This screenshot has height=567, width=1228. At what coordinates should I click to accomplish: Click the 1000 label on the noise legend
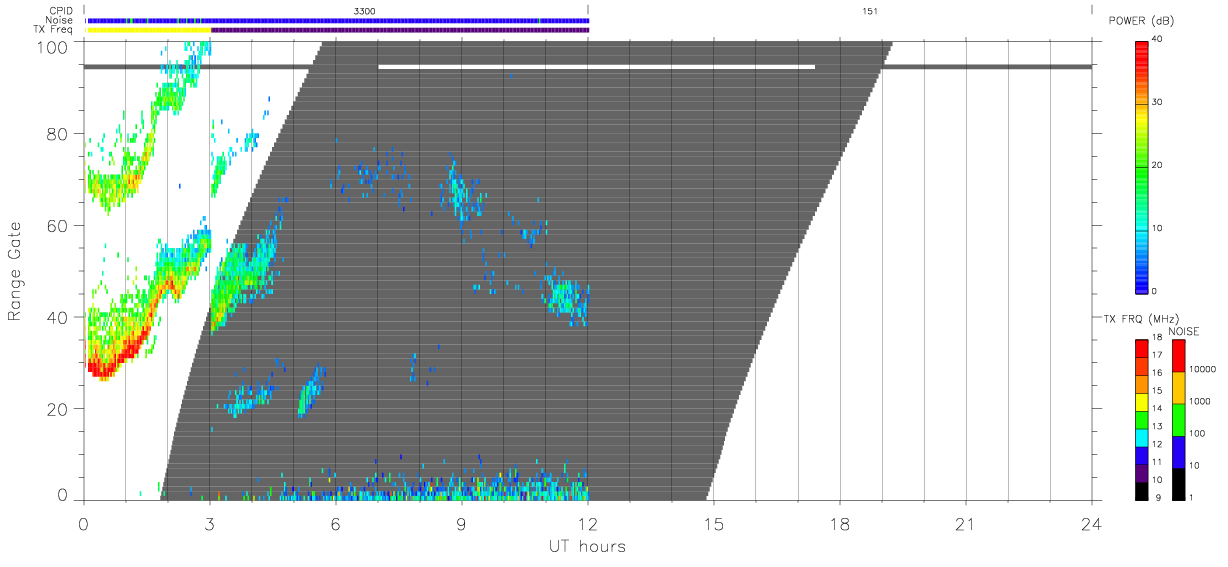point(1201,401)
